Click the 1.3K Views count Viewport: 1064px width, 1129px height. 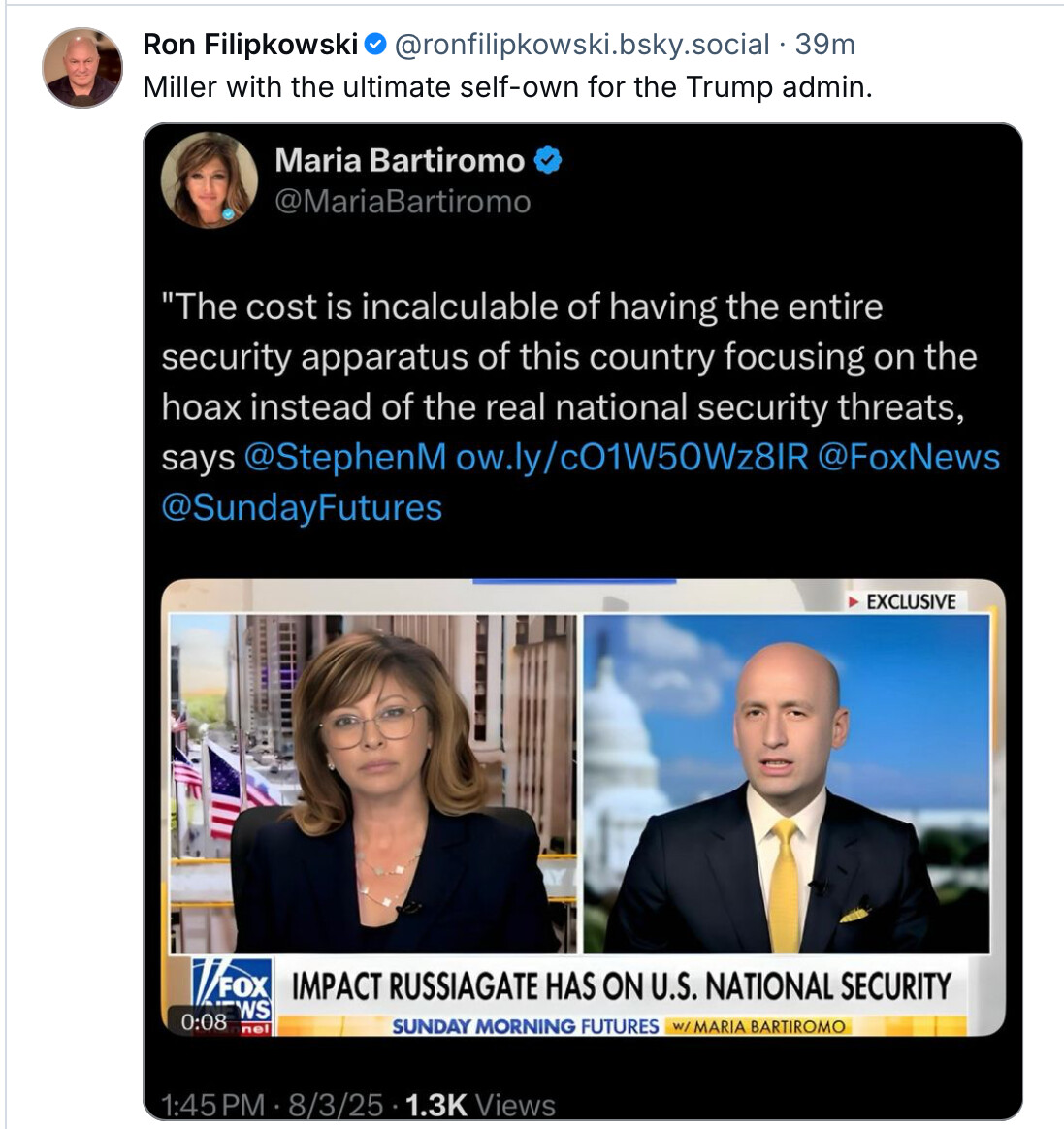click(x=480, y=1105)
